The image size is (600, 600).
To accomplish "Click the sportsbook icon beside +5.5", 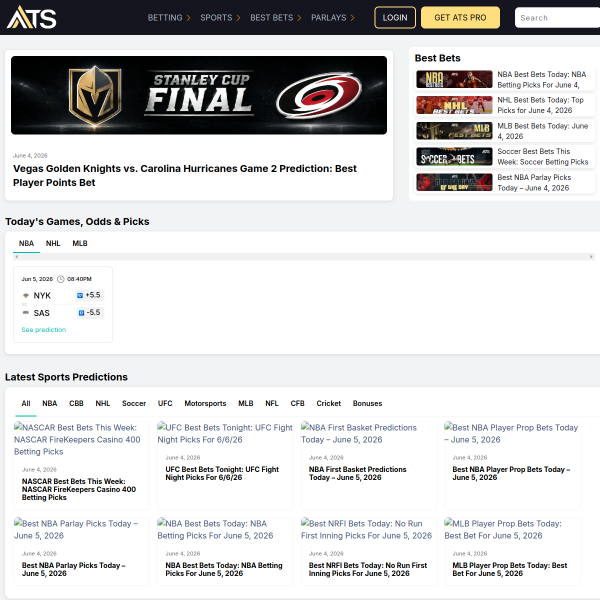I will coord(80,295).
